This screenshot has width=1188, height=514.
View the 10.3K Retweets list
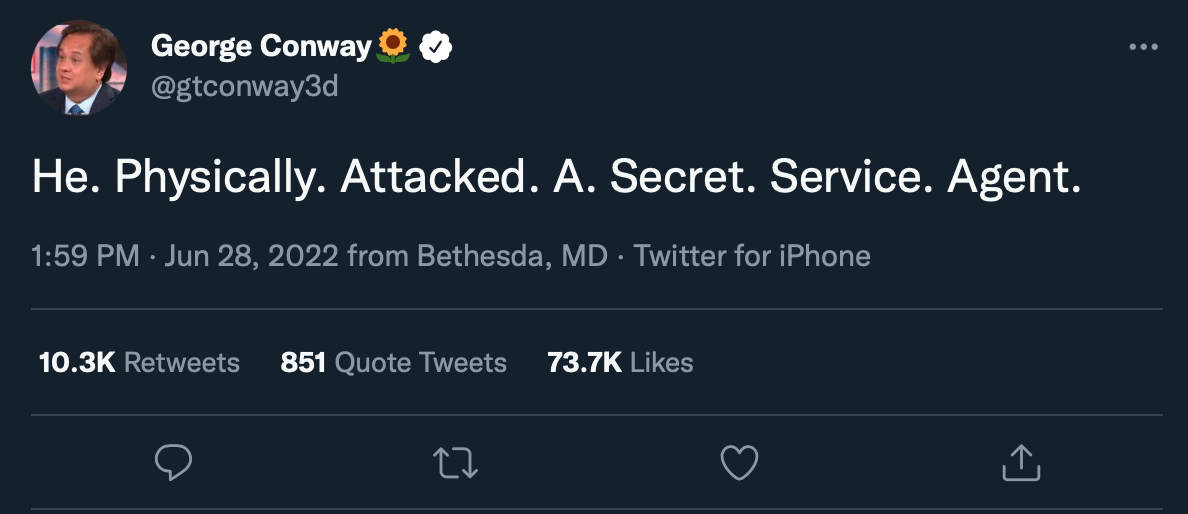click(x=139, y=362)
